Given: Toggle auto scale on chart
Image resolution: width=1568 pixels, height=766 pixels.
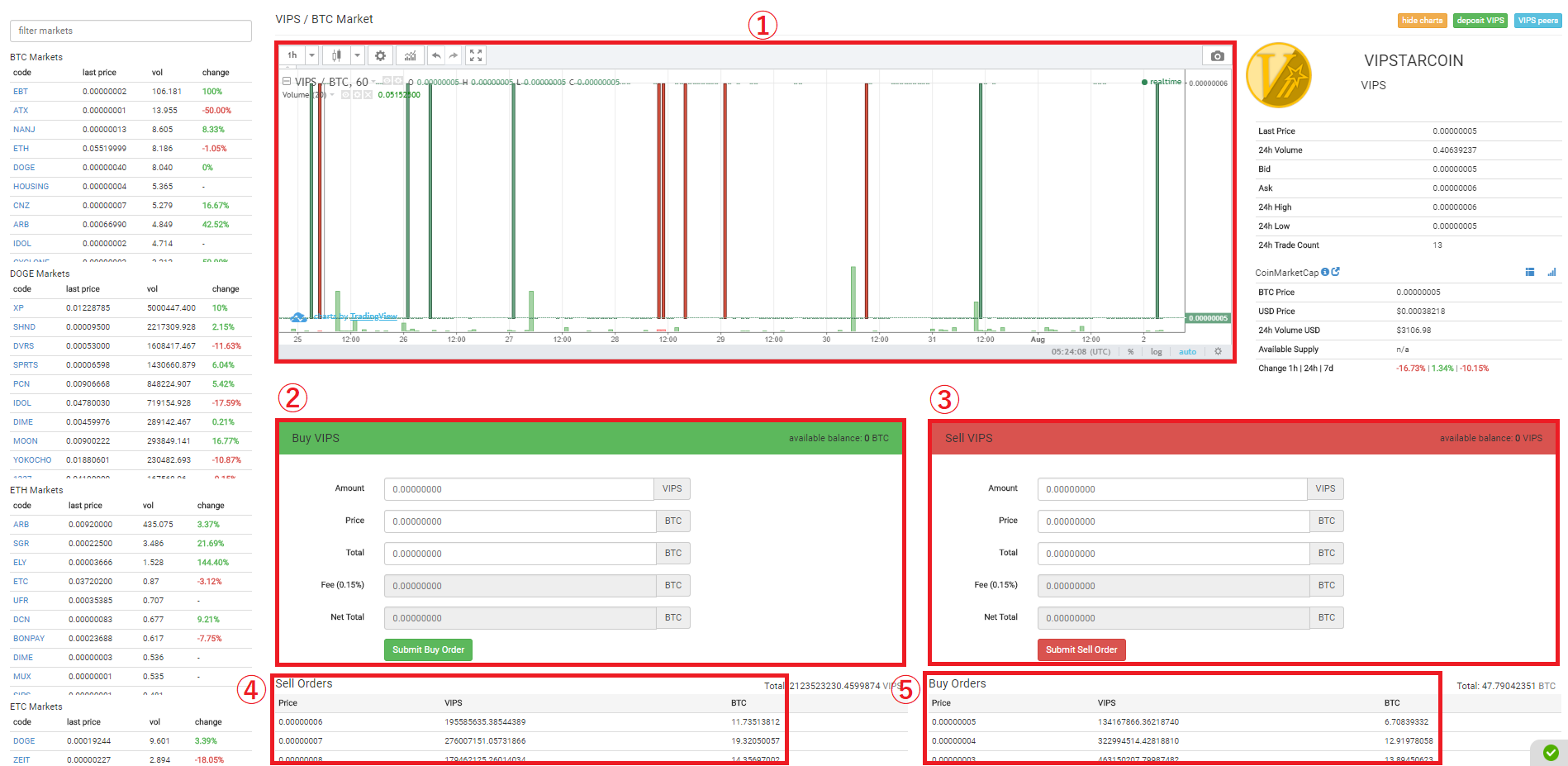Looking at the screenshot, I should point(1187,351).
